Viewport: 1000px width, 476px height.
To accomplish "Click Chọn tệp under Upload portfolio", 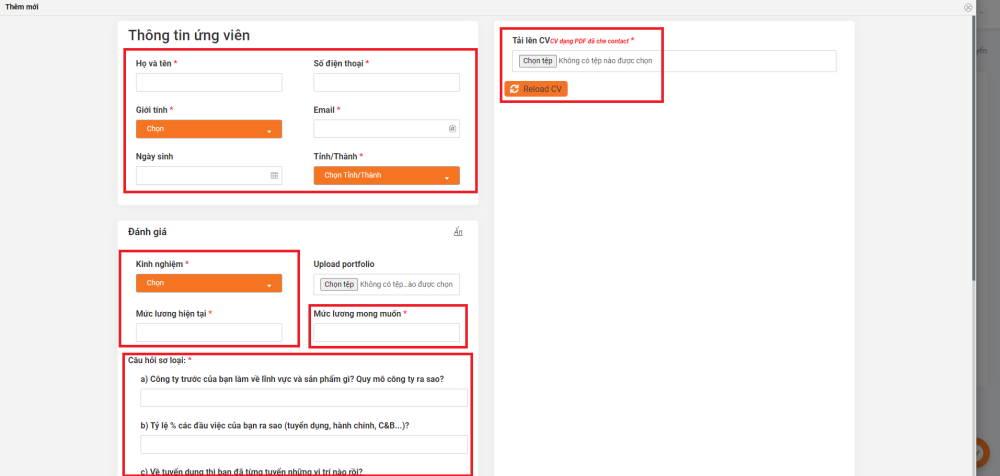I will click(339, 284).
